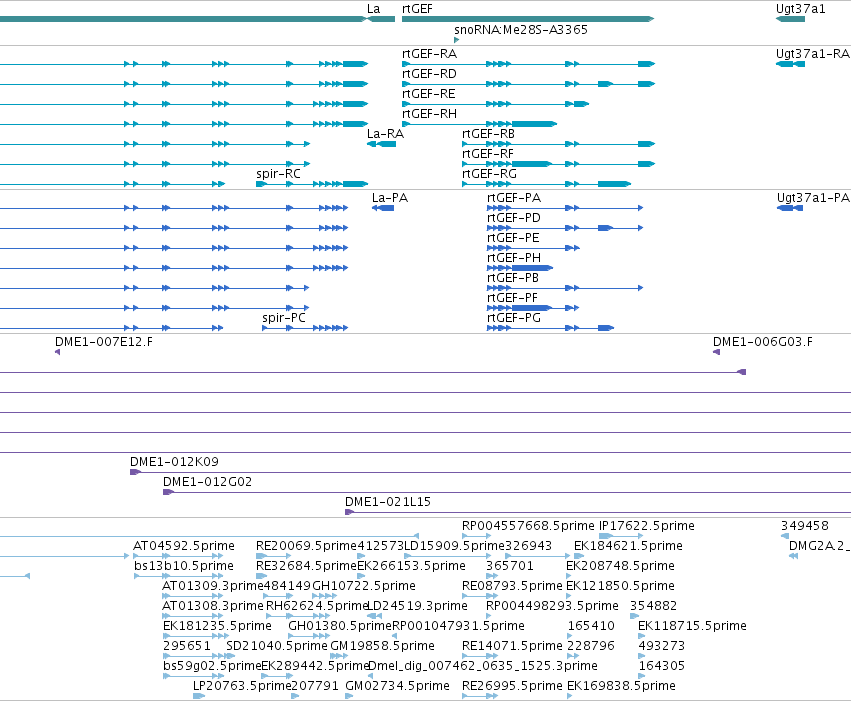
Task: Click protein rtGEF-PA label
Action: pyautogui.click(x=513, y=198)
